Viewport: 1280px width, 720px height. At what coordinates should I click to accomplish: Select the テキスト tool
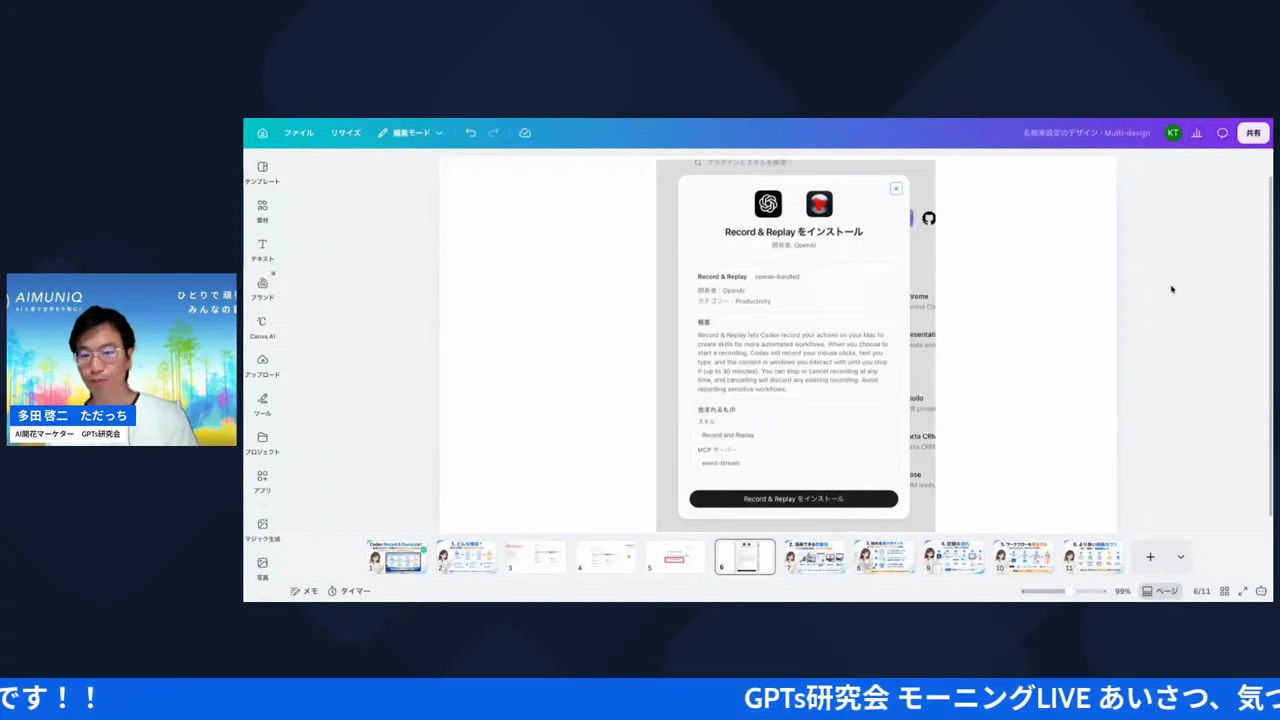point(262,250)
